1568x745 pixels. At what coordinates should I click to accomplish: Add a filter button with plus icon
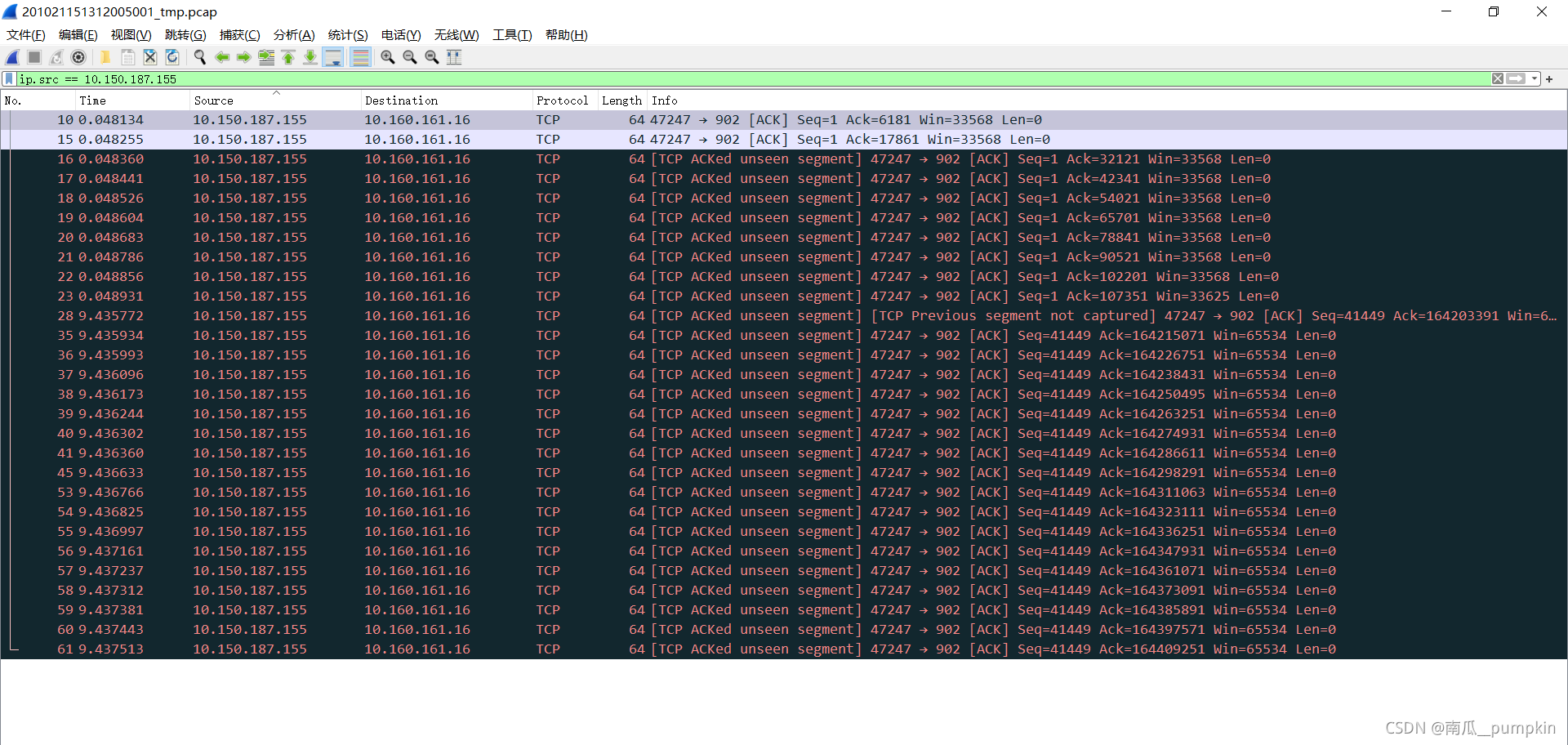[x=1549, y=79]
